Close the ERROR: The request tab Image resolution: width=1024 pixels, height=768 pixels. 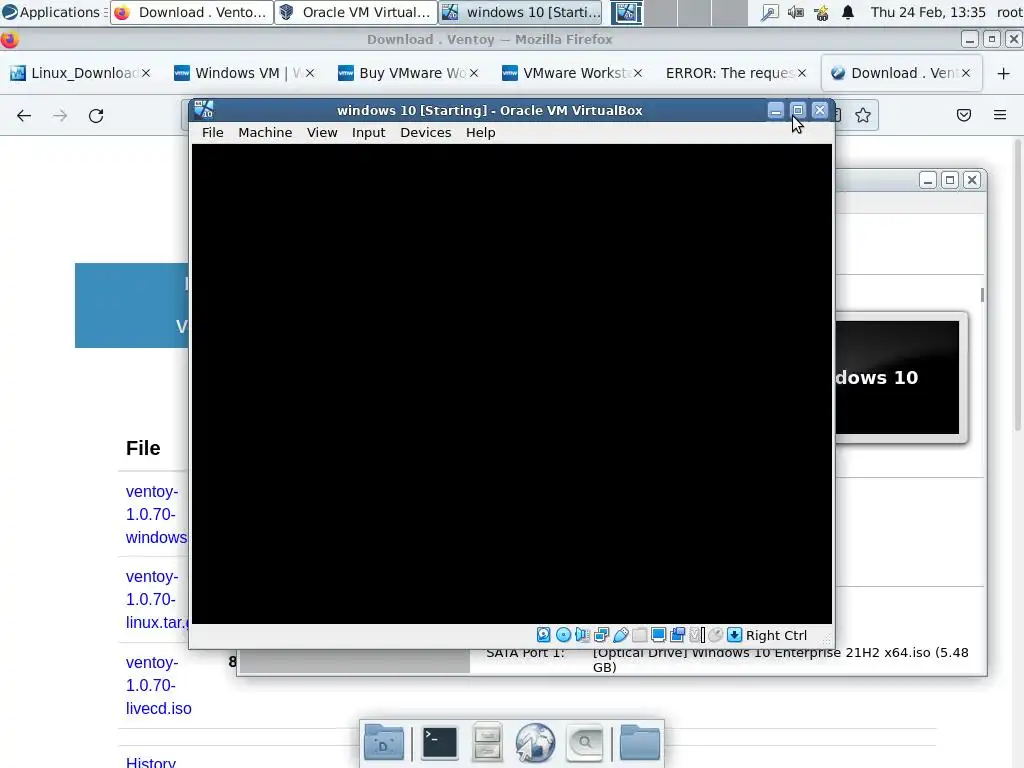(x=802, y=73)
